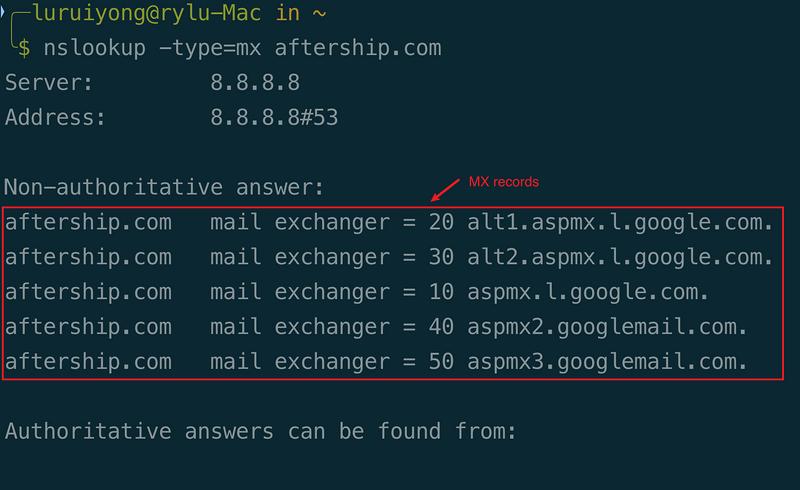Select the aspmx3.googlemail.com. hostname
The height and width of the screenshot is (490, 800).
(607, 362)
